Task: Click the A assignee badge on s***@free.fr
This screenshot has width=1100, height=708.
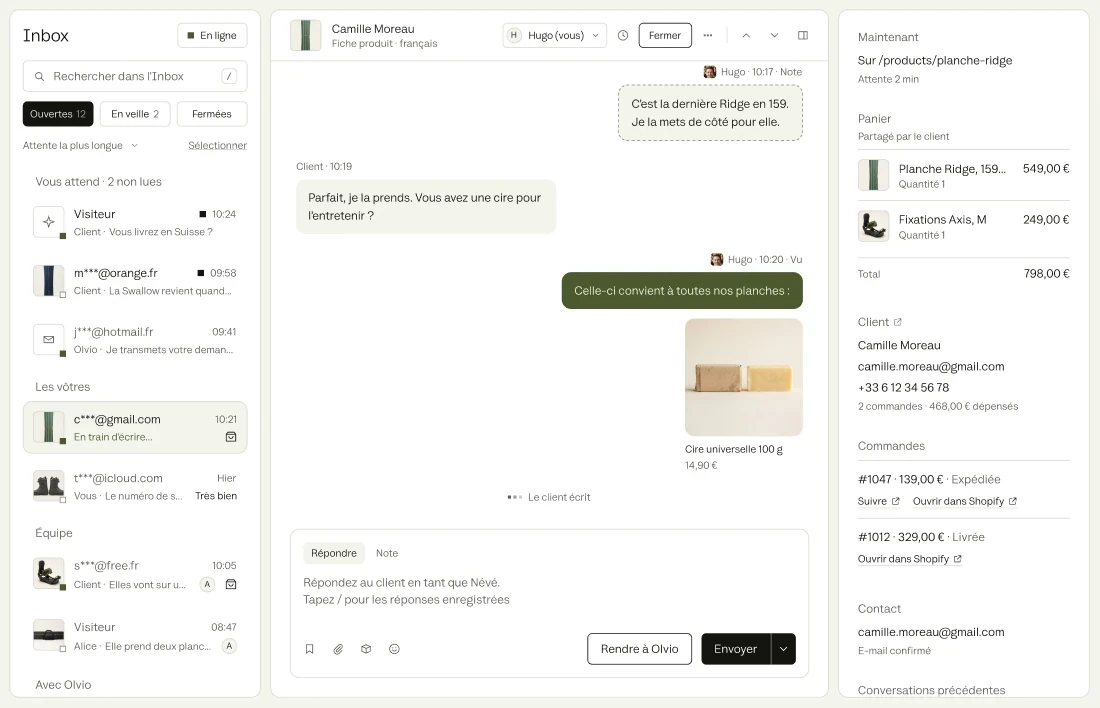Action: [207, 585]
